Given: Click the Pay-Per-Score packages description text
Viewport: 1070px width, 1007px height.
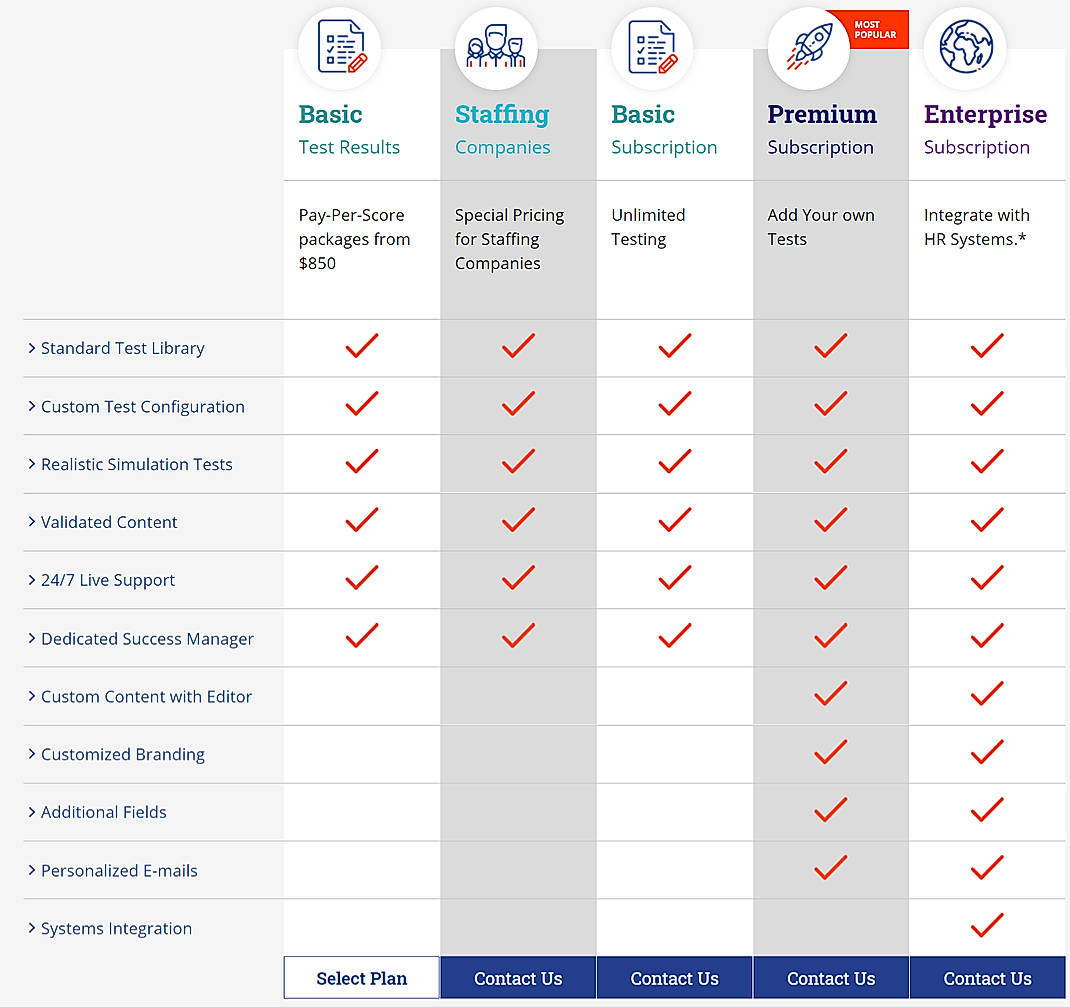Looking at the screenshot, I should [355, 239].
